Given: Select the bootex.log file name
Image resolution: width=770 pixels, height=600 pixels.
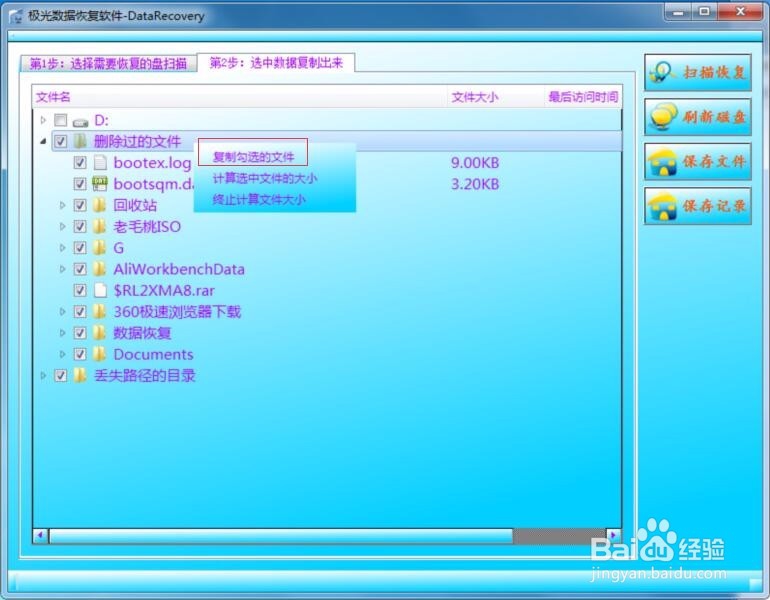Looking at the screenshot, I should point(152,163).
